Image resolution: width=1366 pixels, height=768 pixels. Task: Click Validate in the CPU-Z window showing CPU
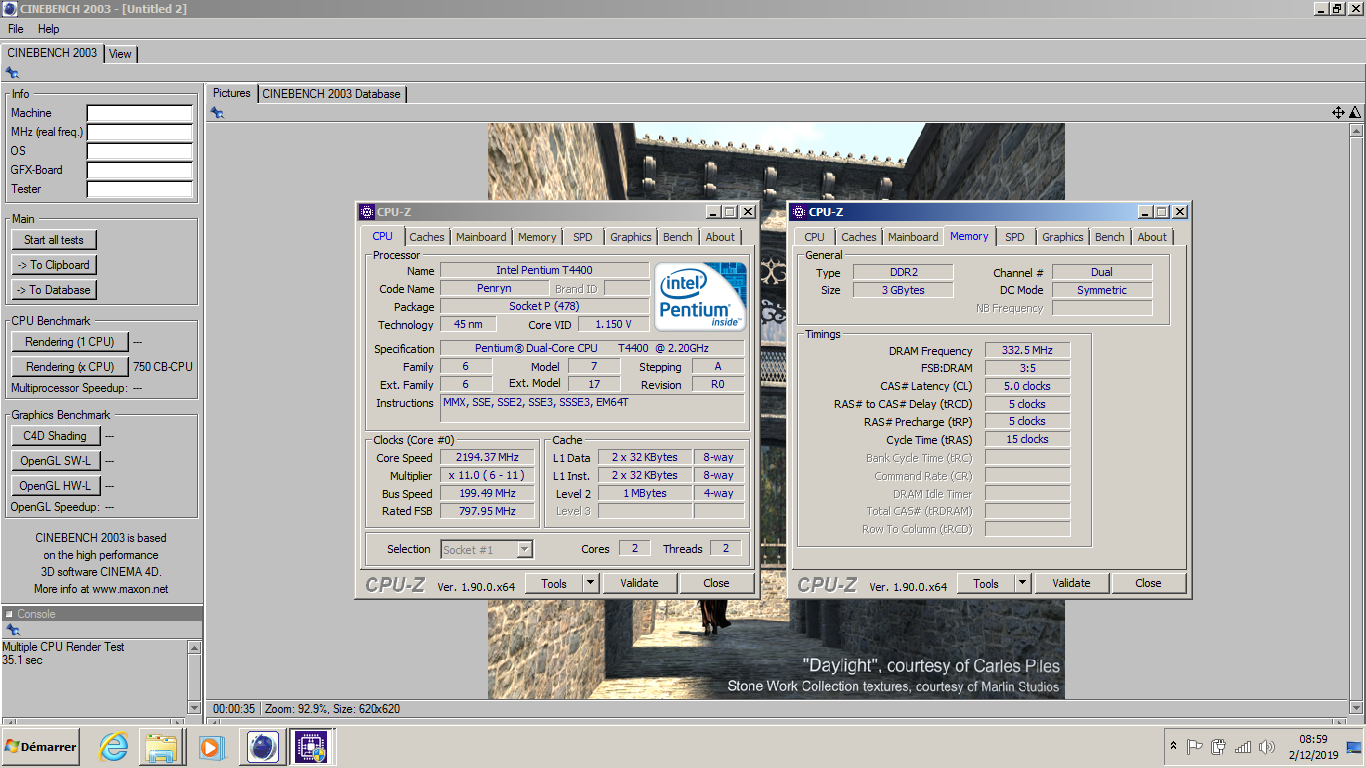click(x=639, y=583)
